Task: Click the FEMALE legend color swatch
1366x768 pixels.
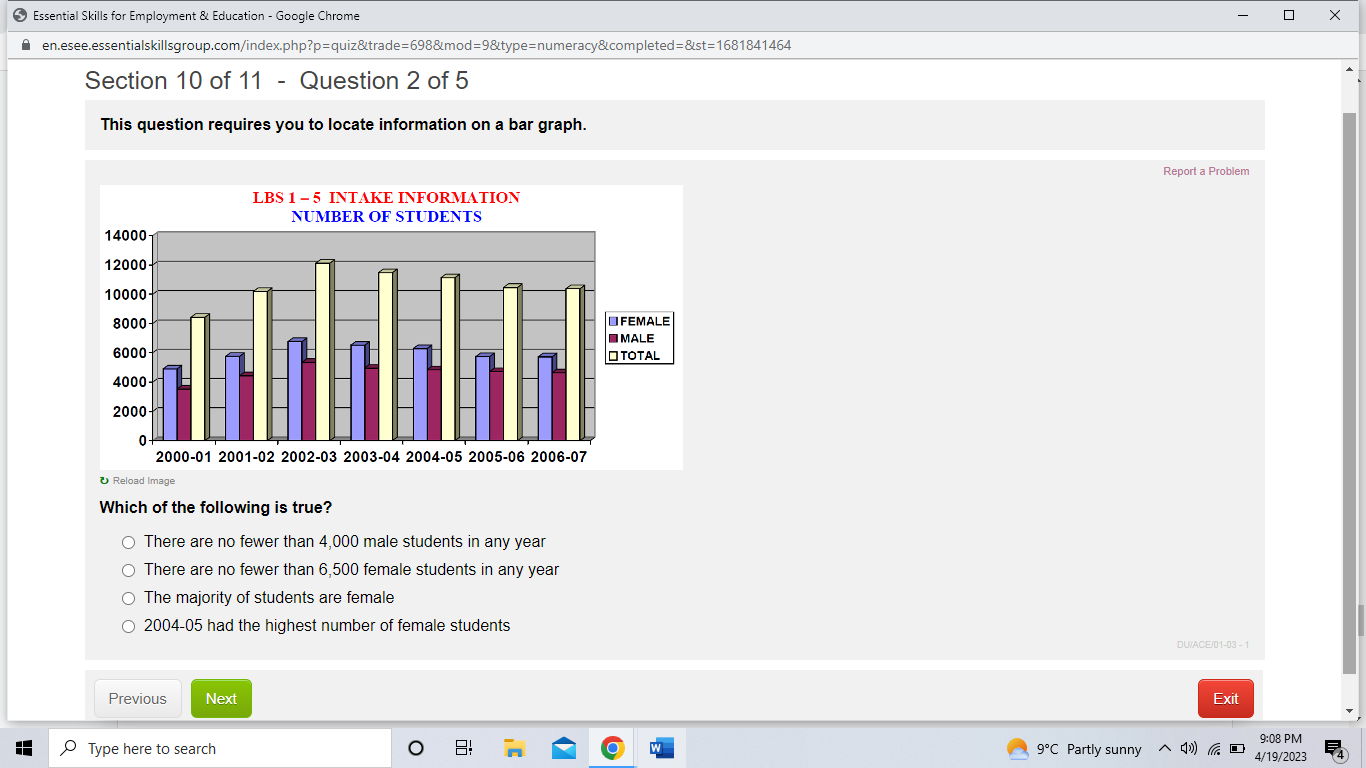Action: point(614,321)
